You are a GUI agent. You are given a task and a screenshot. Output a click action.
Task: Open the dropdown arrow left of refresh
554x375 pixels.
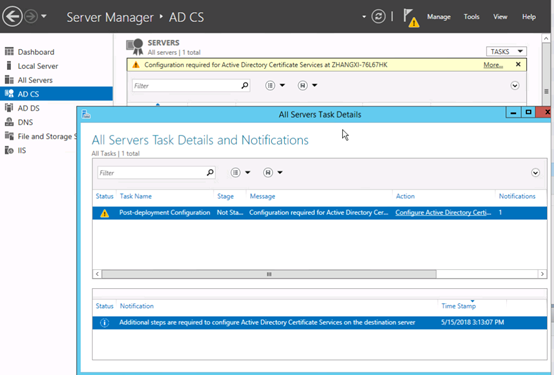364,16
